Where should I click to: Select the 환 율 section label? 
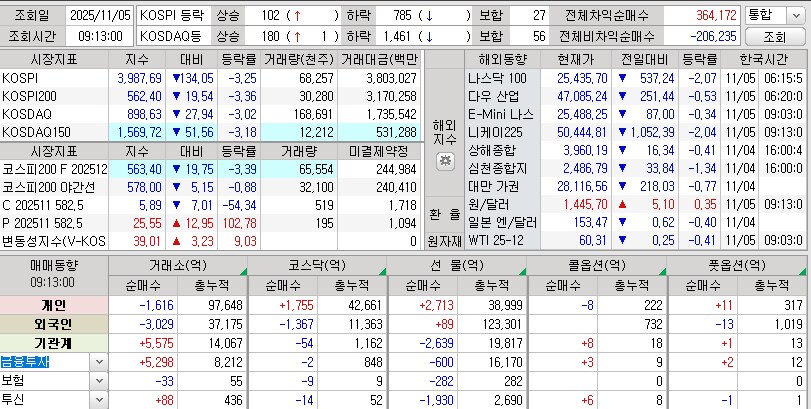(445, 214)
